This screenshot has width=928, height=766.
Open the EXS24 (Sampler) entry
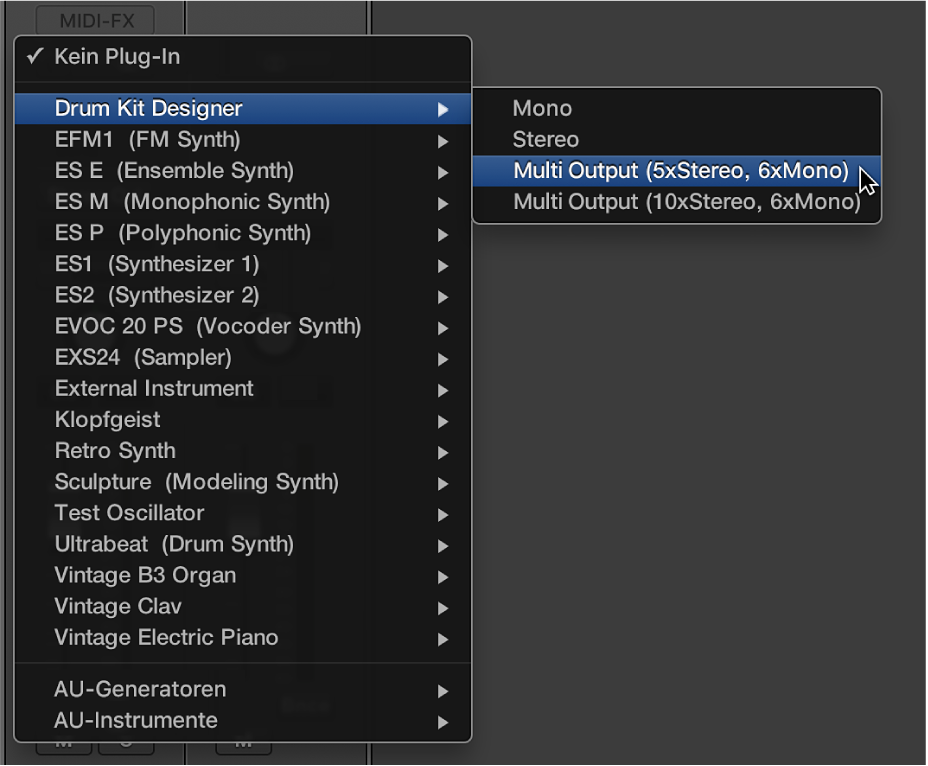[143, 357]
